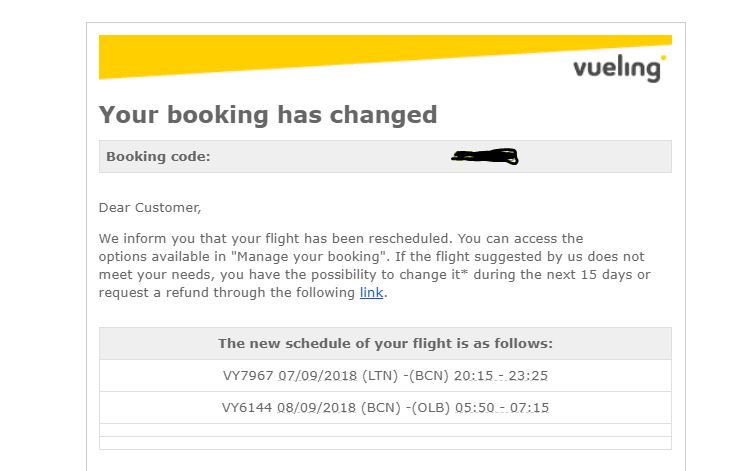Open the refund request 'link' hyperlink
The image size is (756, 471).
[371, 293]
